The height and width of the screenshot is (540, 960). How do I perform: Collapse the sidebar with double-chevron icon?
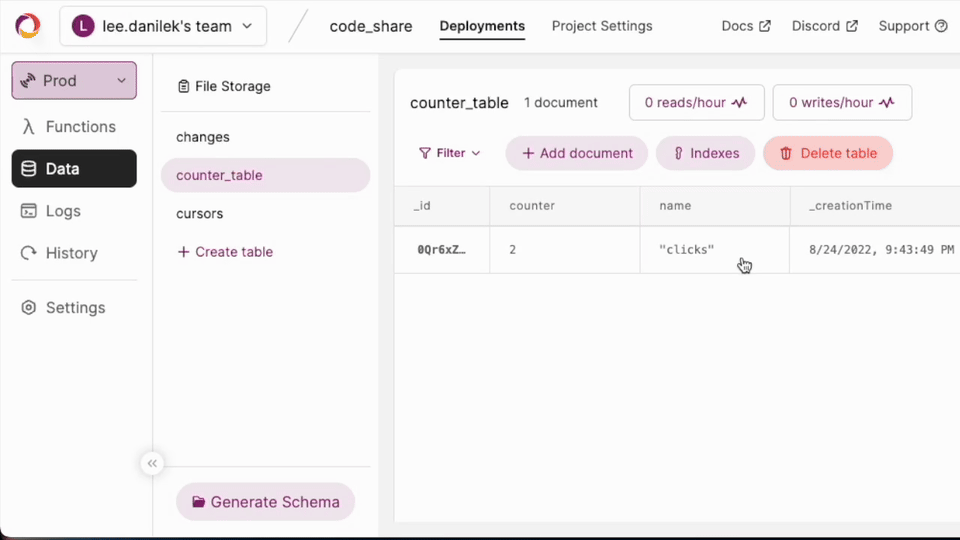(152, 463)
